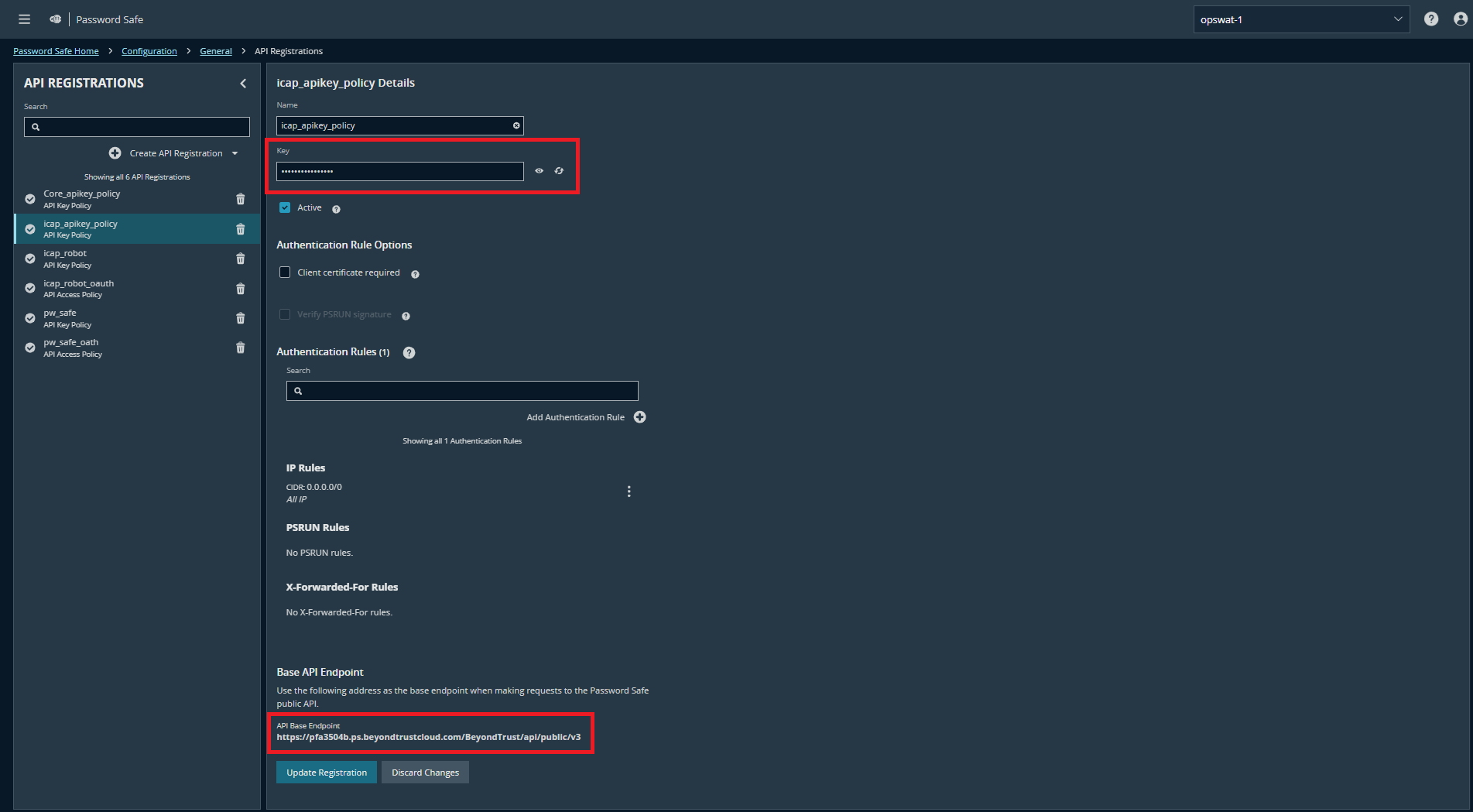Screen dimensions: 1473x812
Task: Click status check icon for pw_safe_oath
Action: (30, 348)
